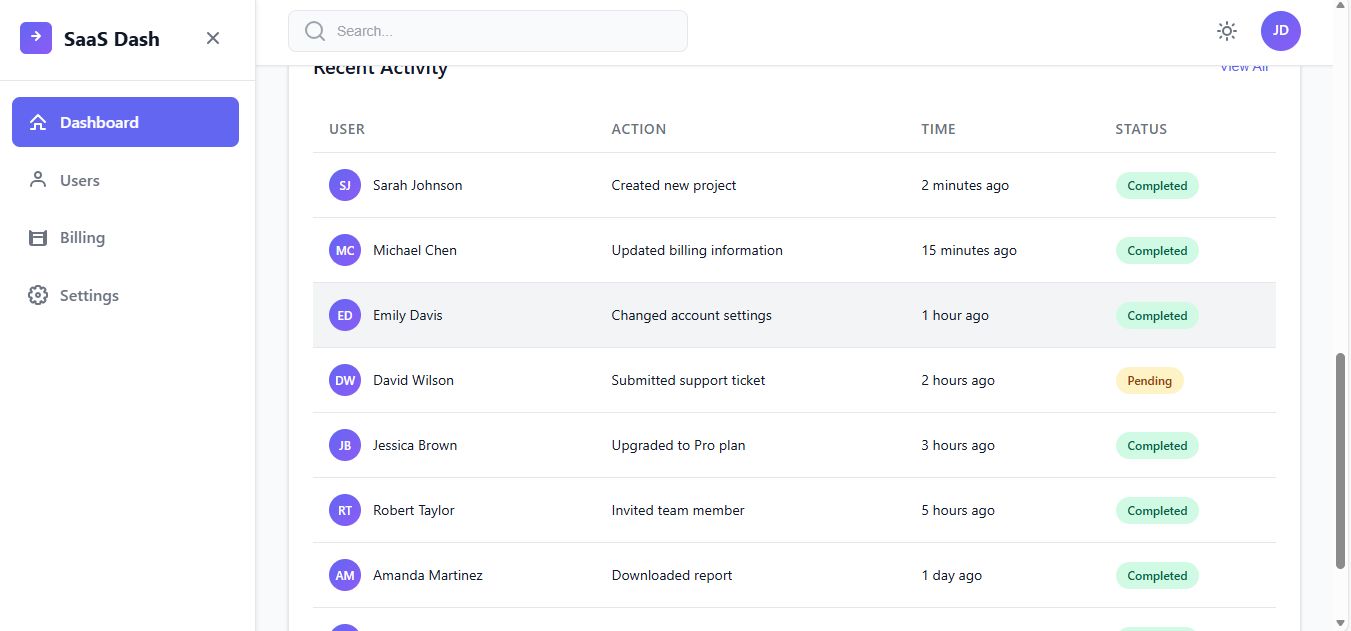The height and width of the screenshot is (631, 1351).
Task: Click the search magnifier icon
Action: point(315,31)
